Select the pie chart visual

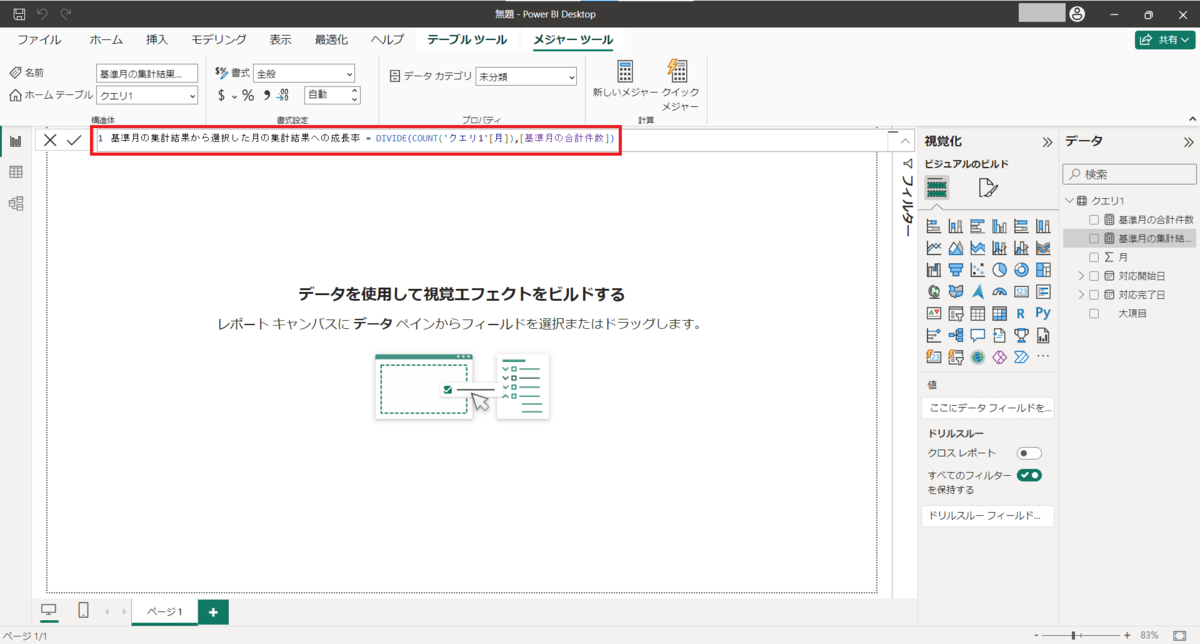pos(999,270)
